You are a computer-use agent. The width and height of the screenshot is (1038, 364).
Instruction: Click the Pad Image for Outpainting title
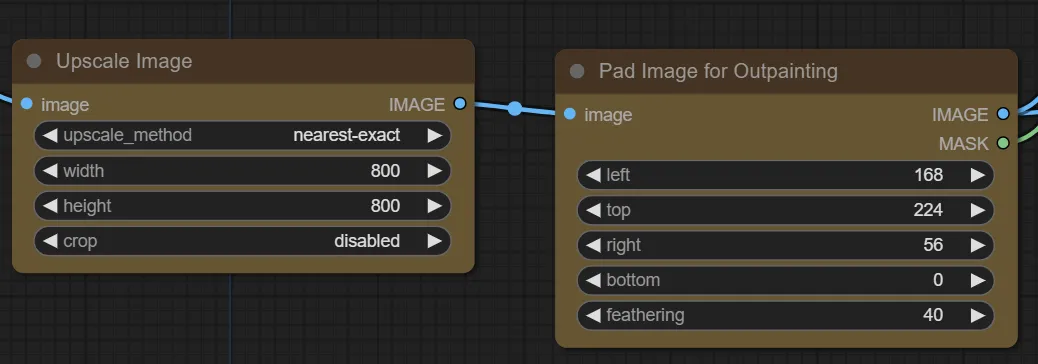pyautogui.click(x=718, y=71)
